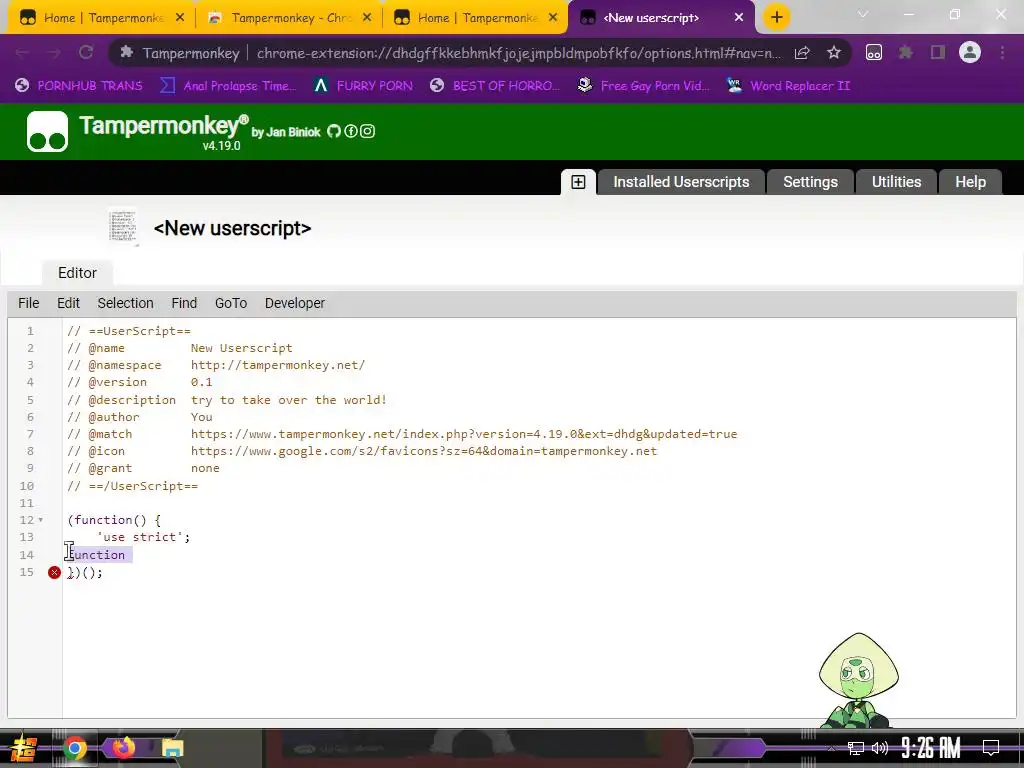Click the by Jan Biniok text
Image resolution: width=1024 pixels, height=768 pixels.
(x=286, y=132)
